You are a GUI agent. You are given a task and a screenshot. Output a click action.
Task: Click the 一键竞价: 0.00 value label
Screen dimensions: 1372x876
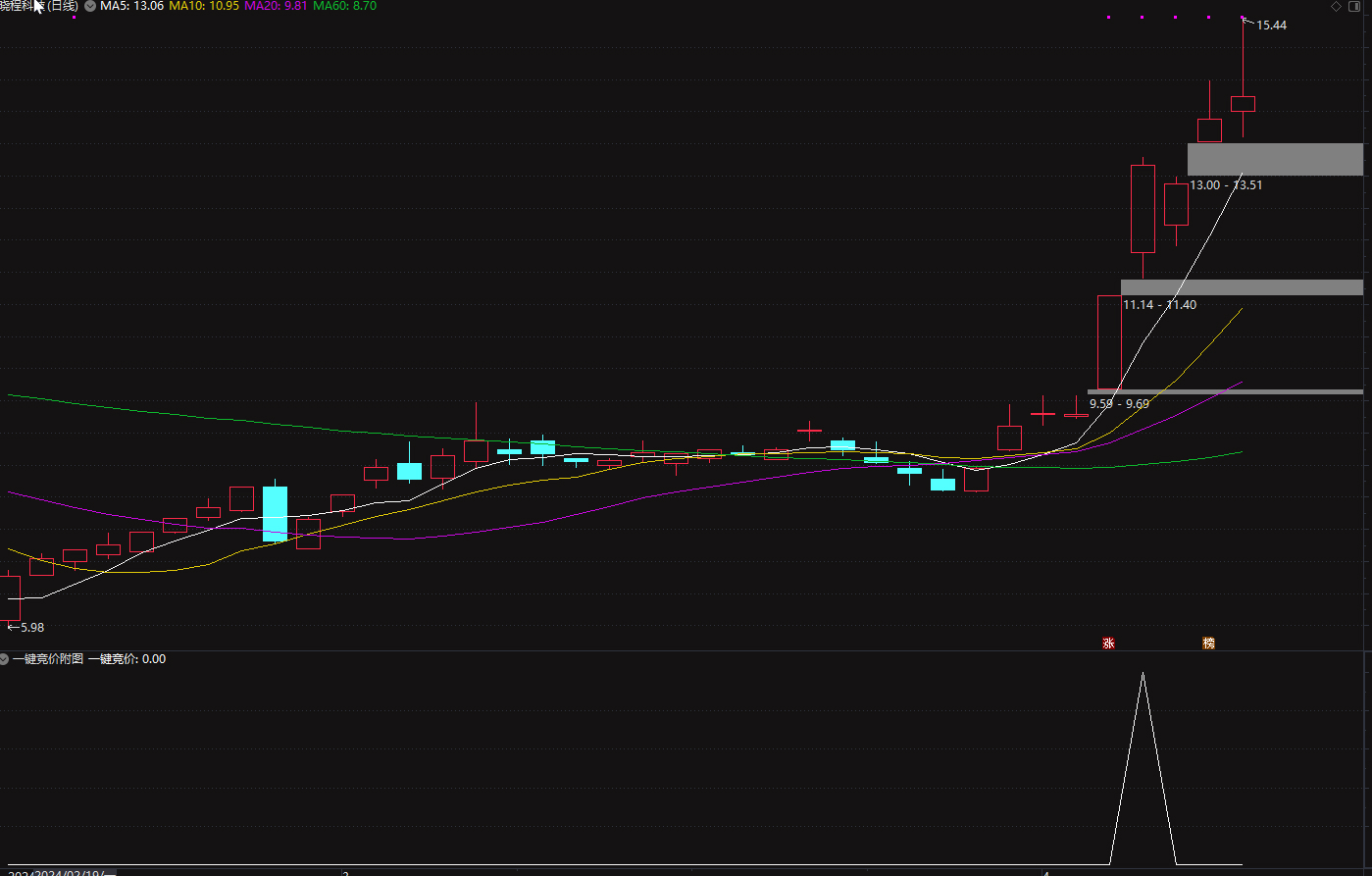pyautogui.click(x=127, y=659)
